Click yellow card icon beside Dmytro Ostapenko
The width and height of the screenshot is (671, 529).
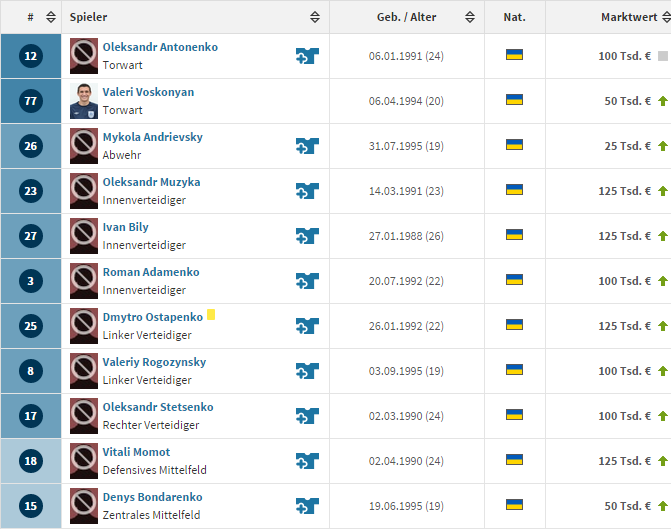pyautogui.click(x=211, y=316)
